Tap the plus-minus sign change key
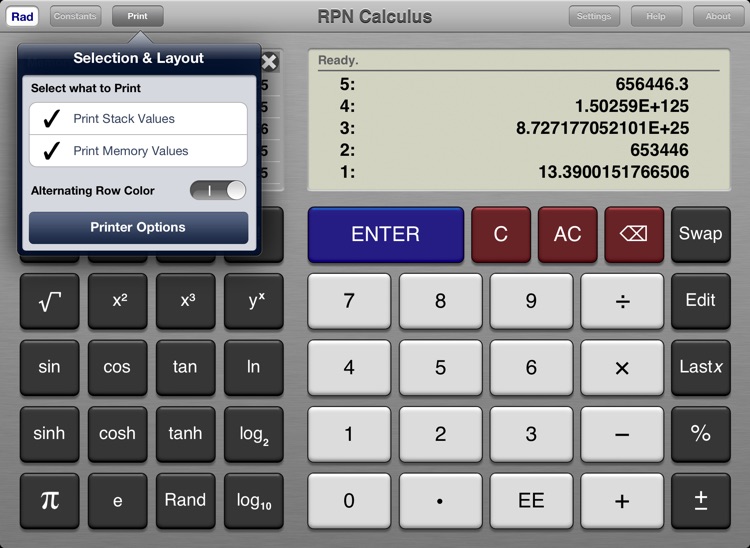Screen dimensions: 750x548 701,500
